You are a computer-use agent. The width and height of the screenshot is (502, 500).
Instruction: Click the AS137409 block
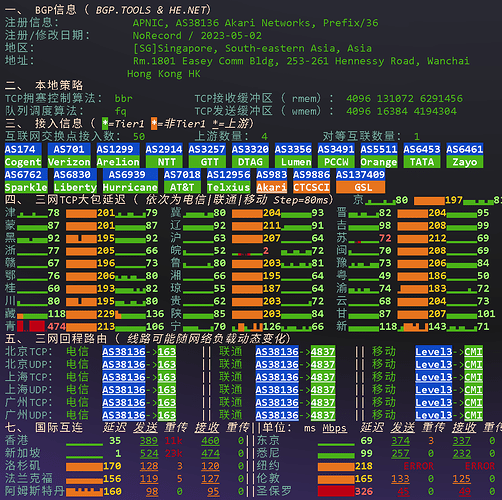(360, 174)
